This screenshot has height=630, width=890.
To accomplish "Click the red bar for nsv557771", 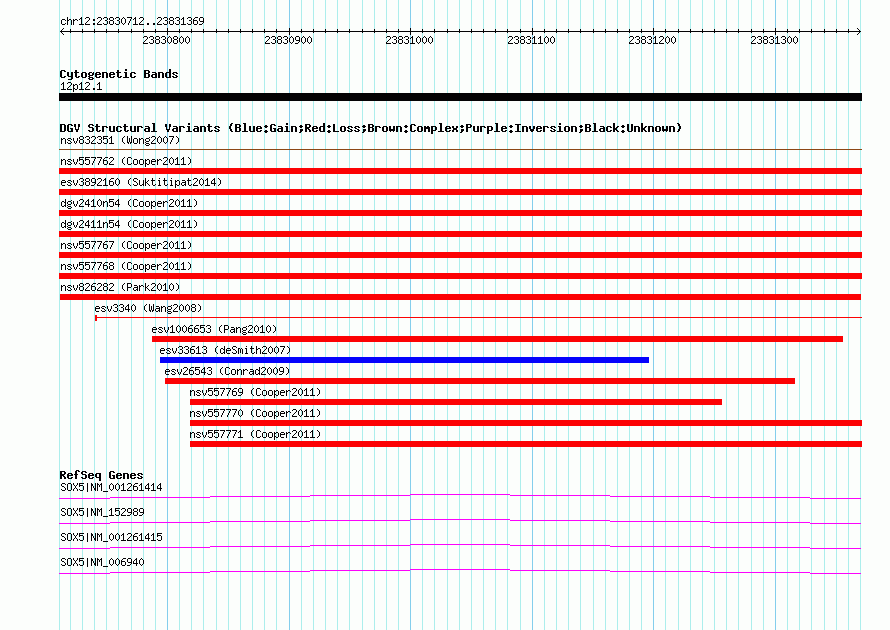I will click(526, 444).
